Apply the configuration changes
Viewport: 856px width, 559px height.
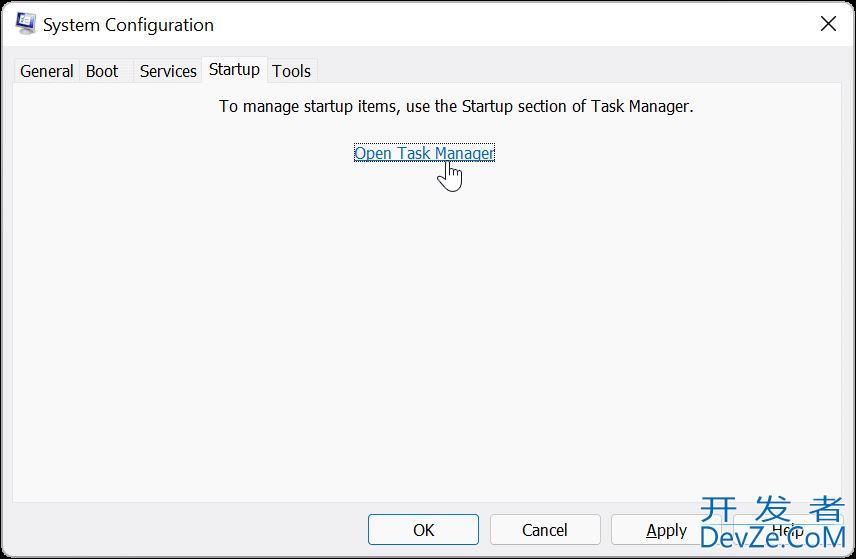(x=666, y=530)
